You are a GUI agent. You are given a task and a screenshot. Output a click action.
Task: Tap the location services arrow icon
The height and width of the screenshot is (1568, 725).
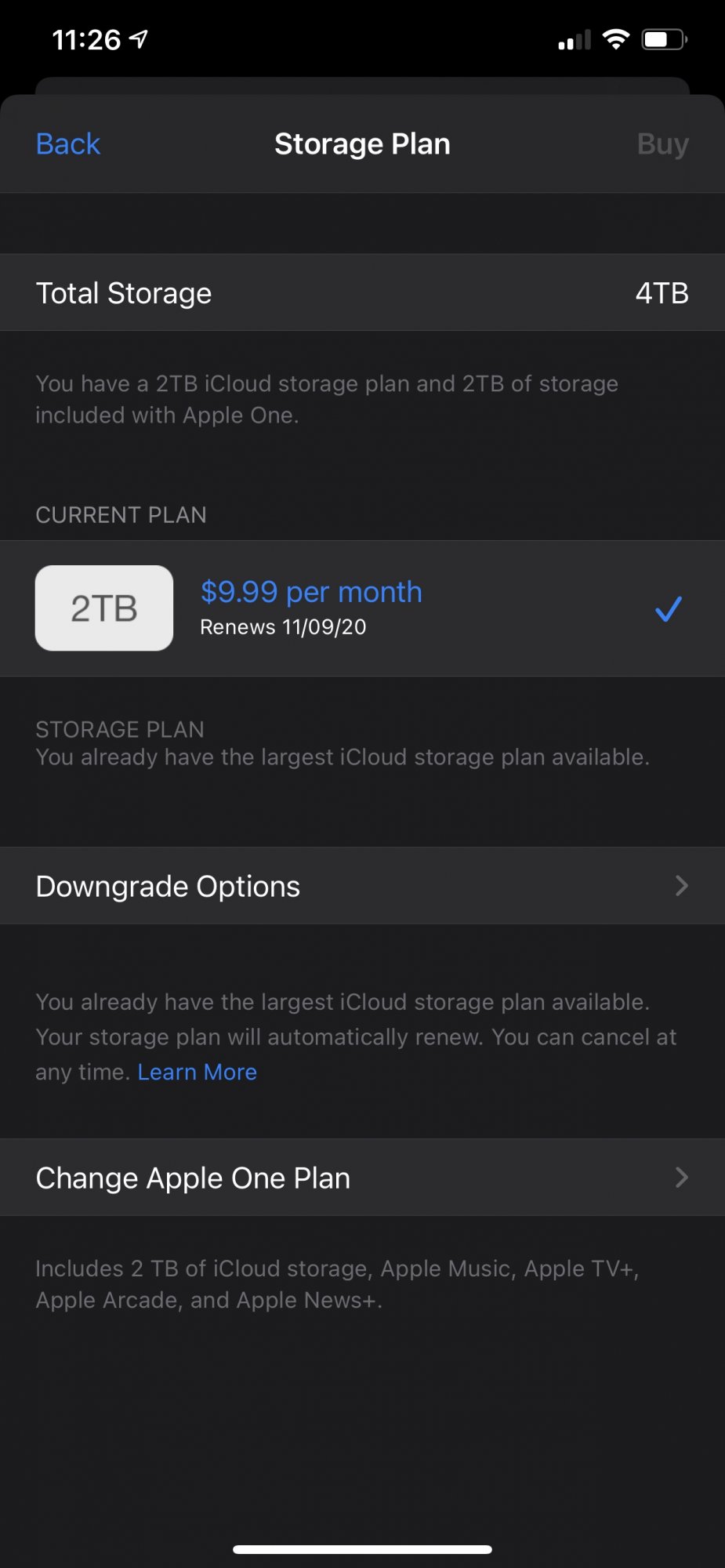click(139, 39)
